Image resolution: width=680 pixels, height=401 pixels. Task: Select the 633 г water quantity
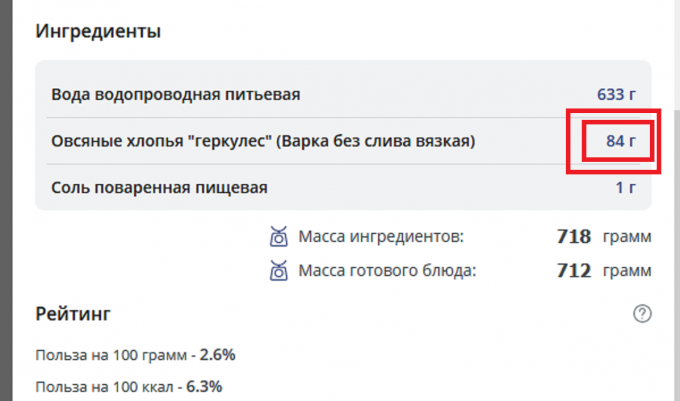click(x=616, y=95)
